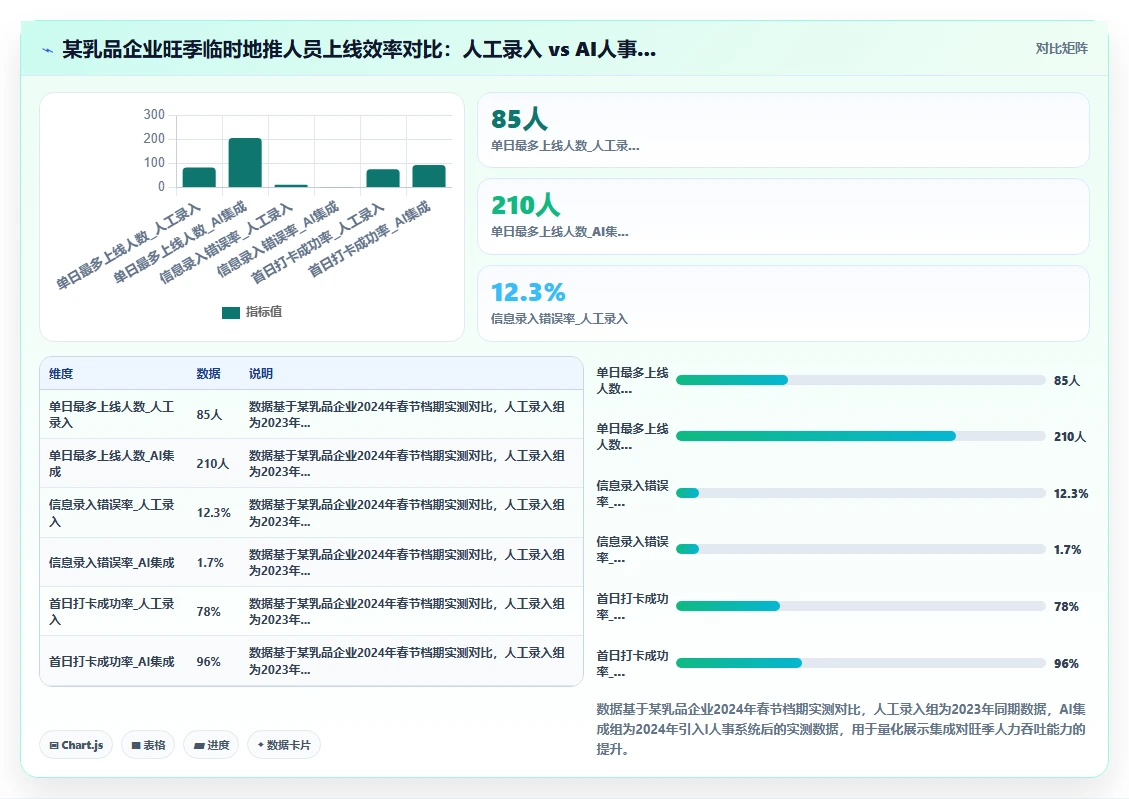Click the chart bar for 单日最多上线人数_人工录入
Screen dimensions: 1129x799
(199, 177)
